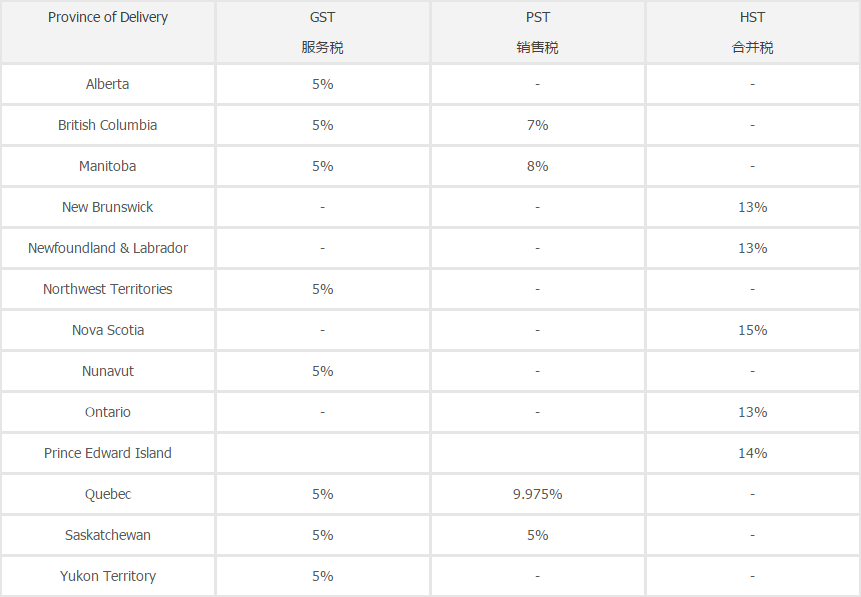Select Quebec's 9.975% PST value

(x=538, y=494)
